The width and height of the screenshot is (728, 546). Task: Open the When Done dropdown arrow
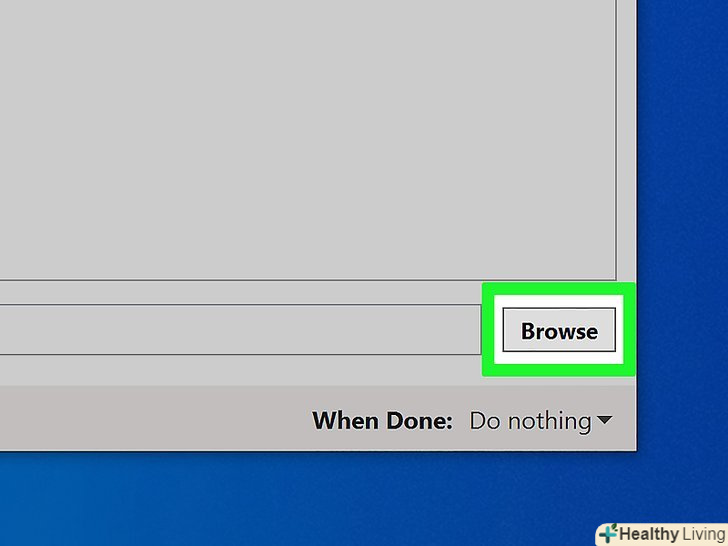point(604,420)
